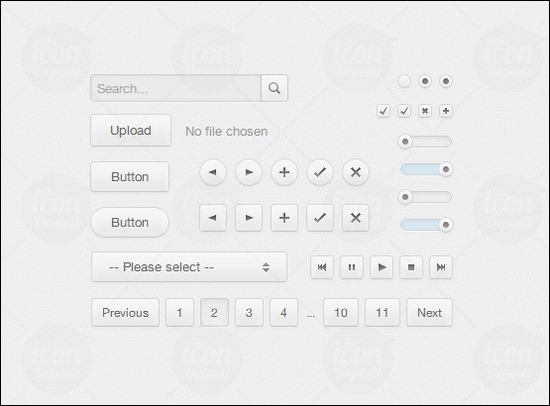Click the Next pagination button
This screenshot has width=550, height=406.
[x=429, y=312]
